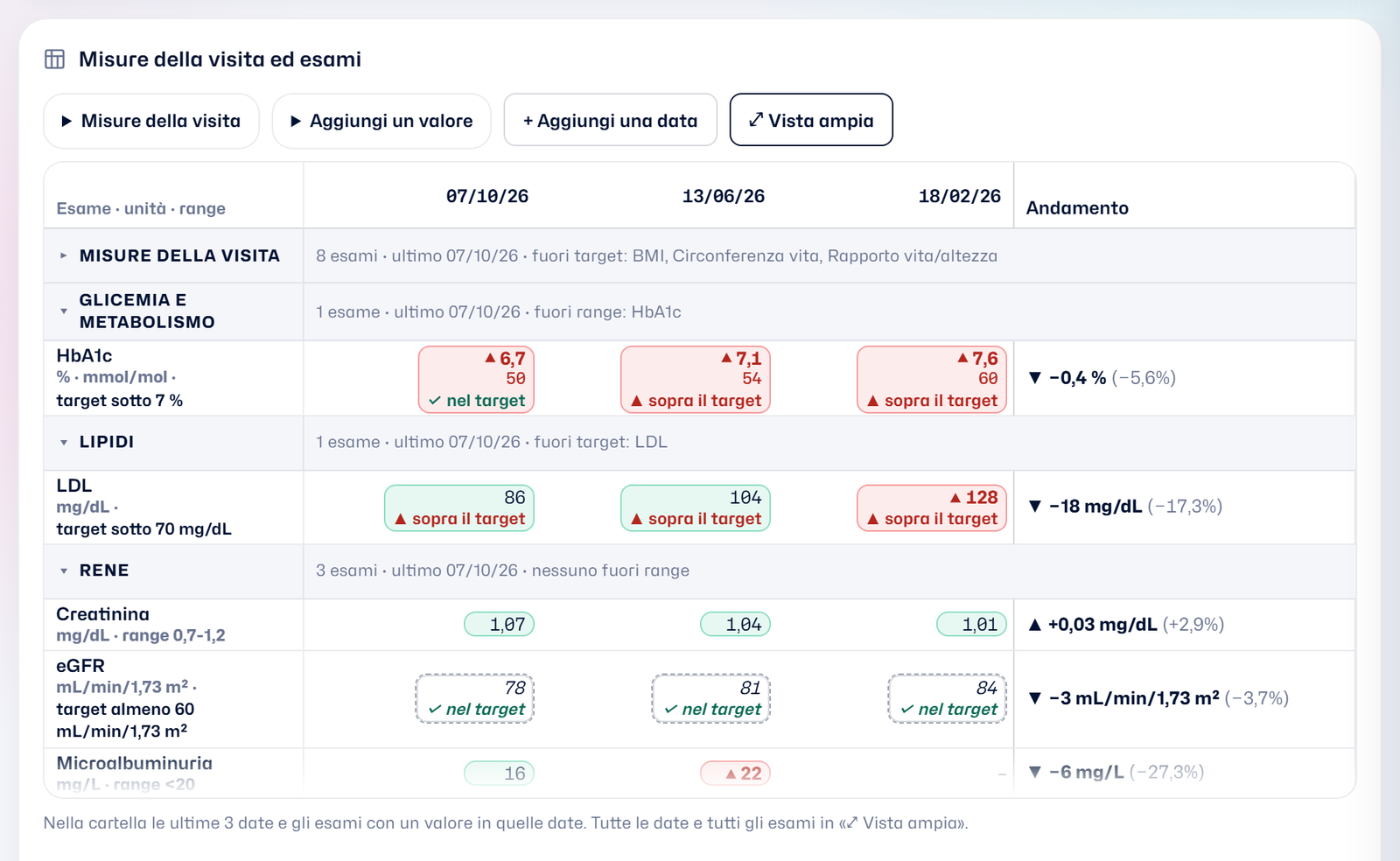This screenshot has width=1400, height=861.
Task: Collapse the LIPIDI group
Action: click(x=64, y=442)
